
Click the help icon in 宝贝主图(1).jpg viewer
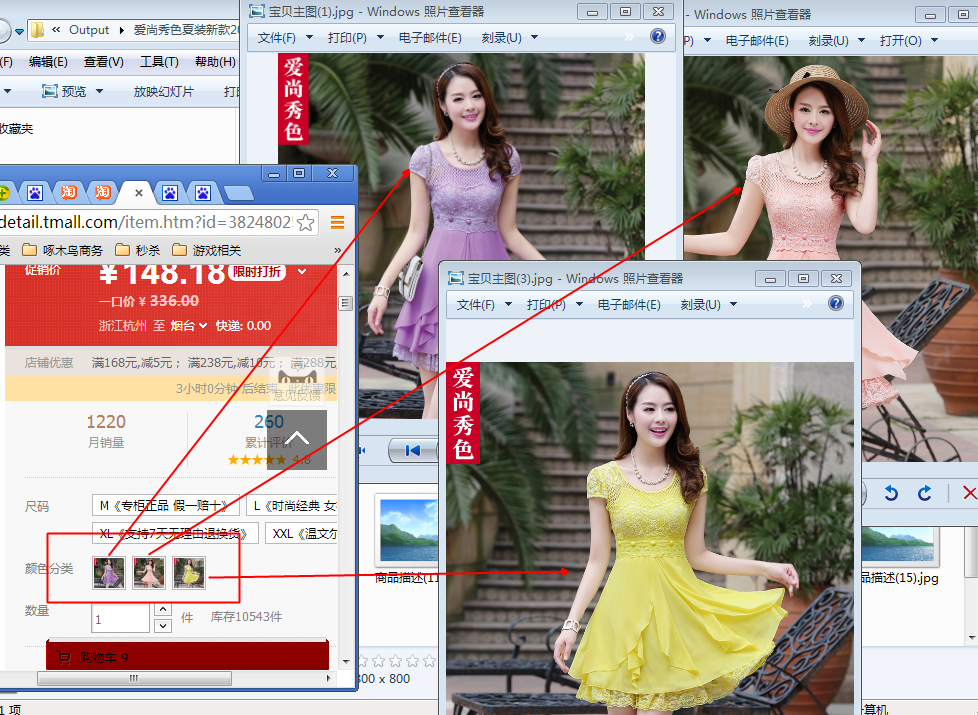tap(657, 36)
